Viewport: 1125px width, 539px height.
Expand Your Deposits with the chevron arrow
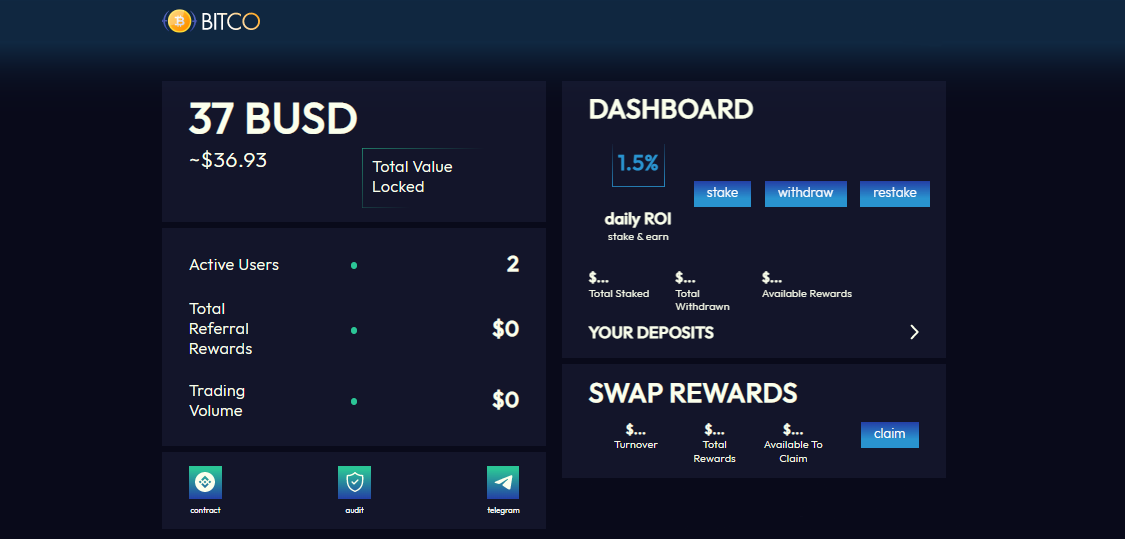pos(914,332)
